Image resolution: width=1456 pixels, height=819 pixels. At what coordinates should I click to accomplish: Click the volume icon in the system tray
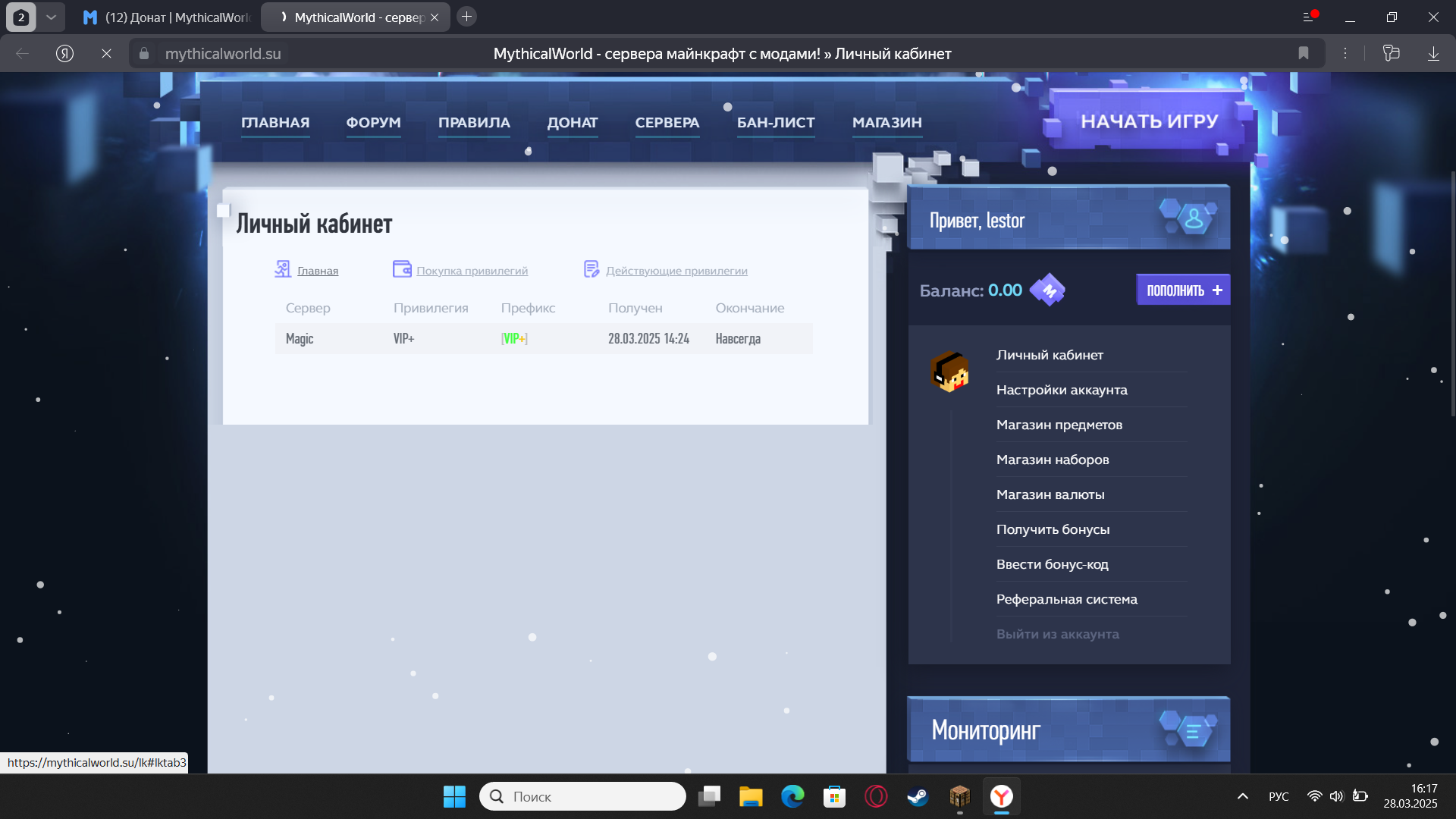(x=1336, y=796)
